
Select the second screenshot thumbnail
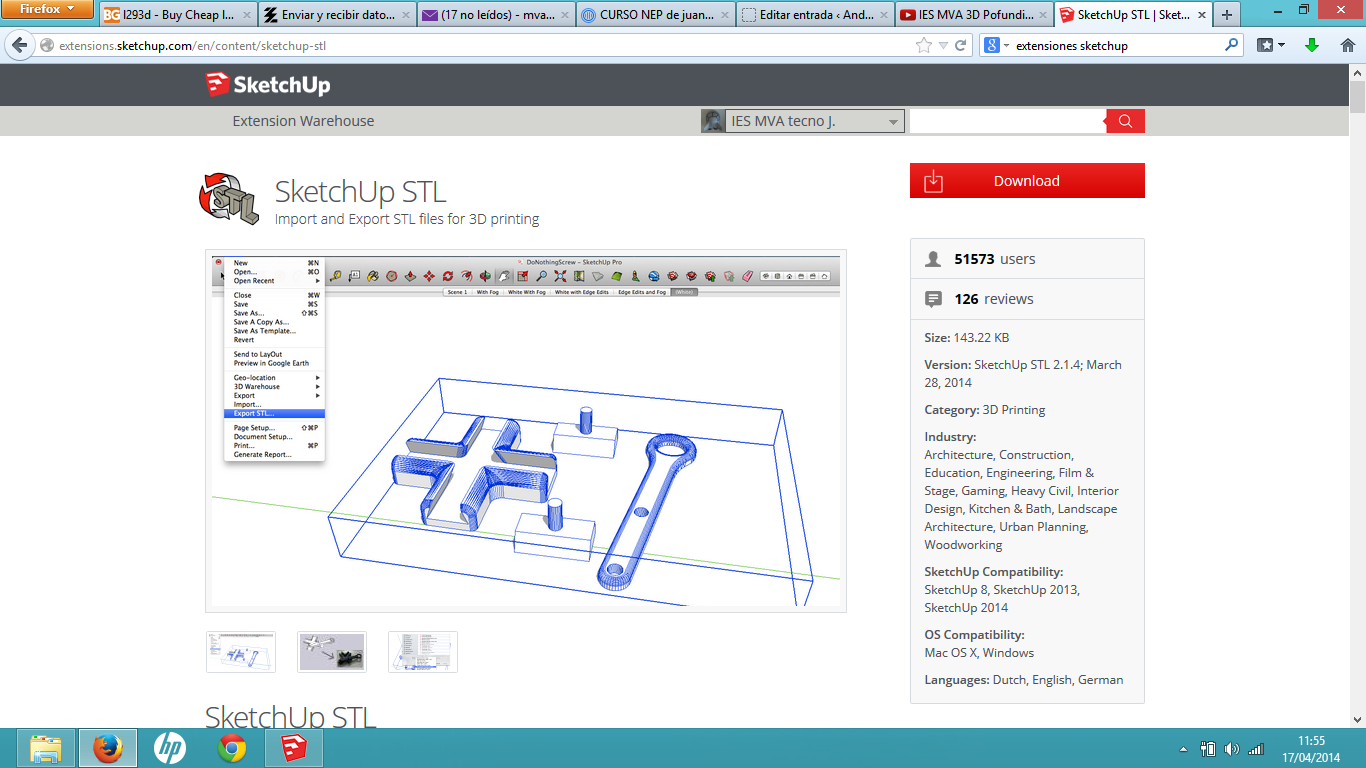pyautogui.click(x=332, y=652)
